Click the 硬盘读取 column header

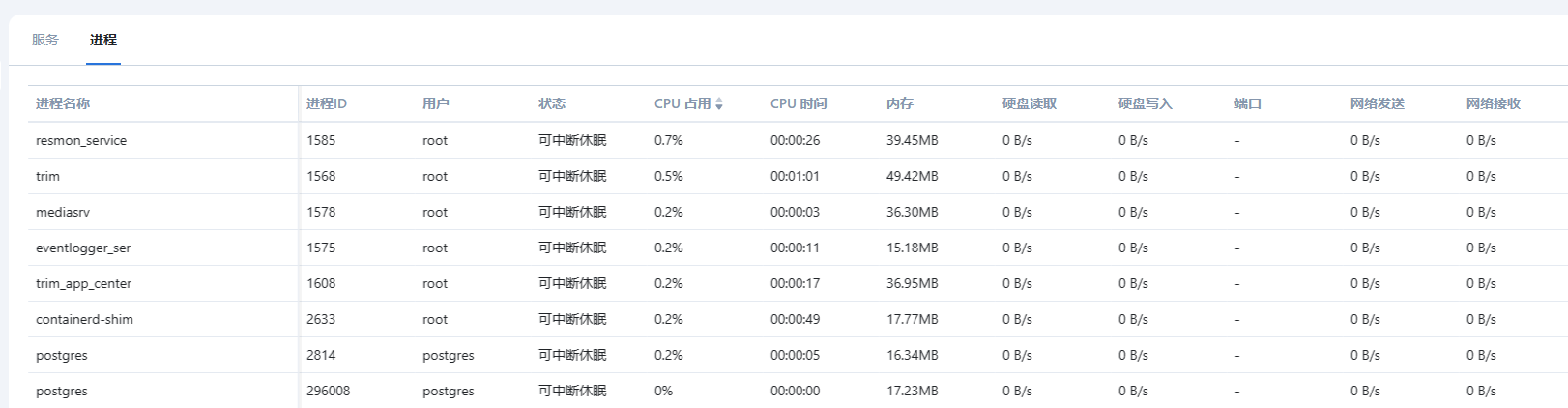click(1030, 104)
